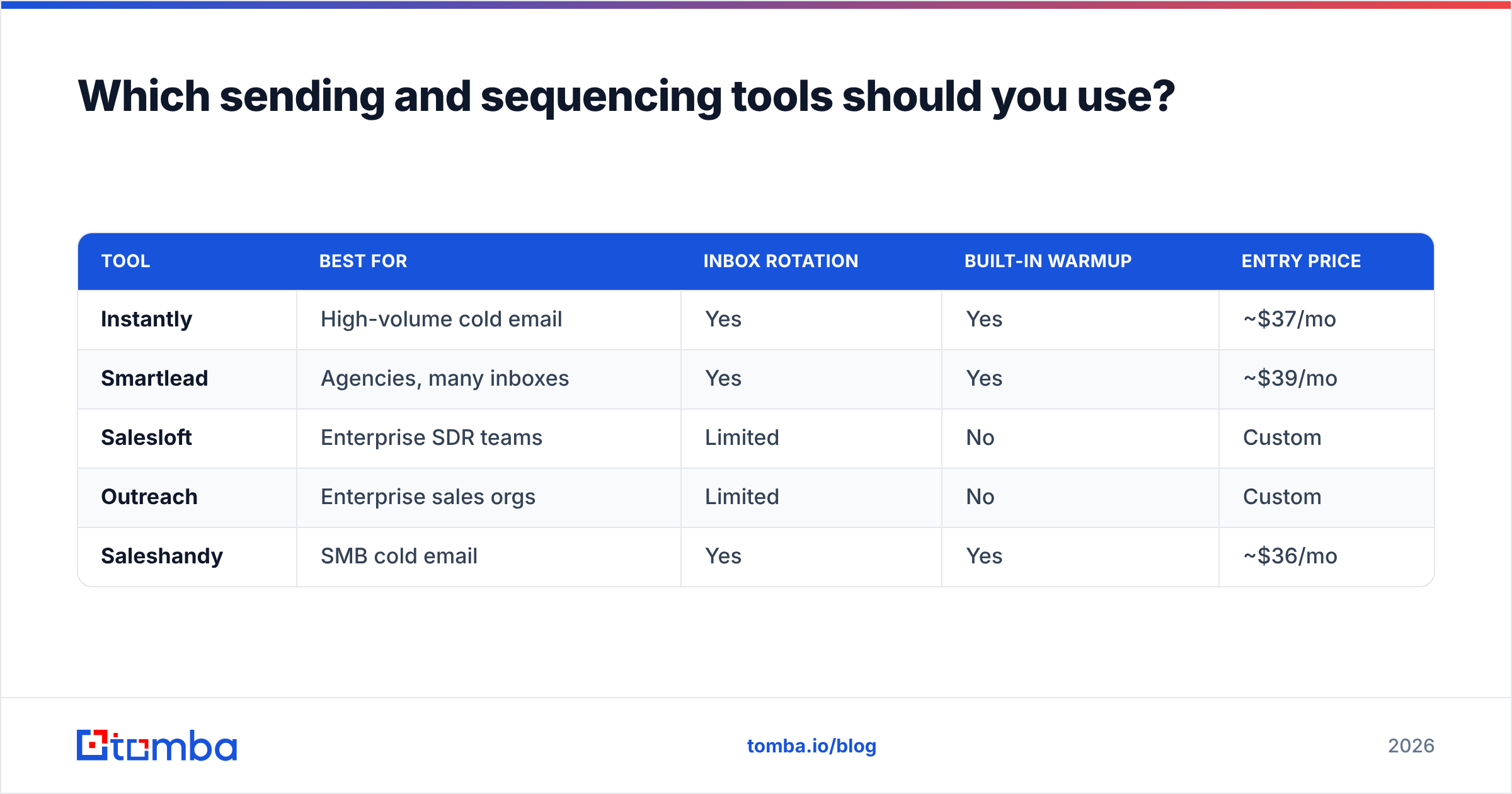Click the slide title about sending and sequencing tools
Screen dimensions: 1512x794
click(626, 96)
